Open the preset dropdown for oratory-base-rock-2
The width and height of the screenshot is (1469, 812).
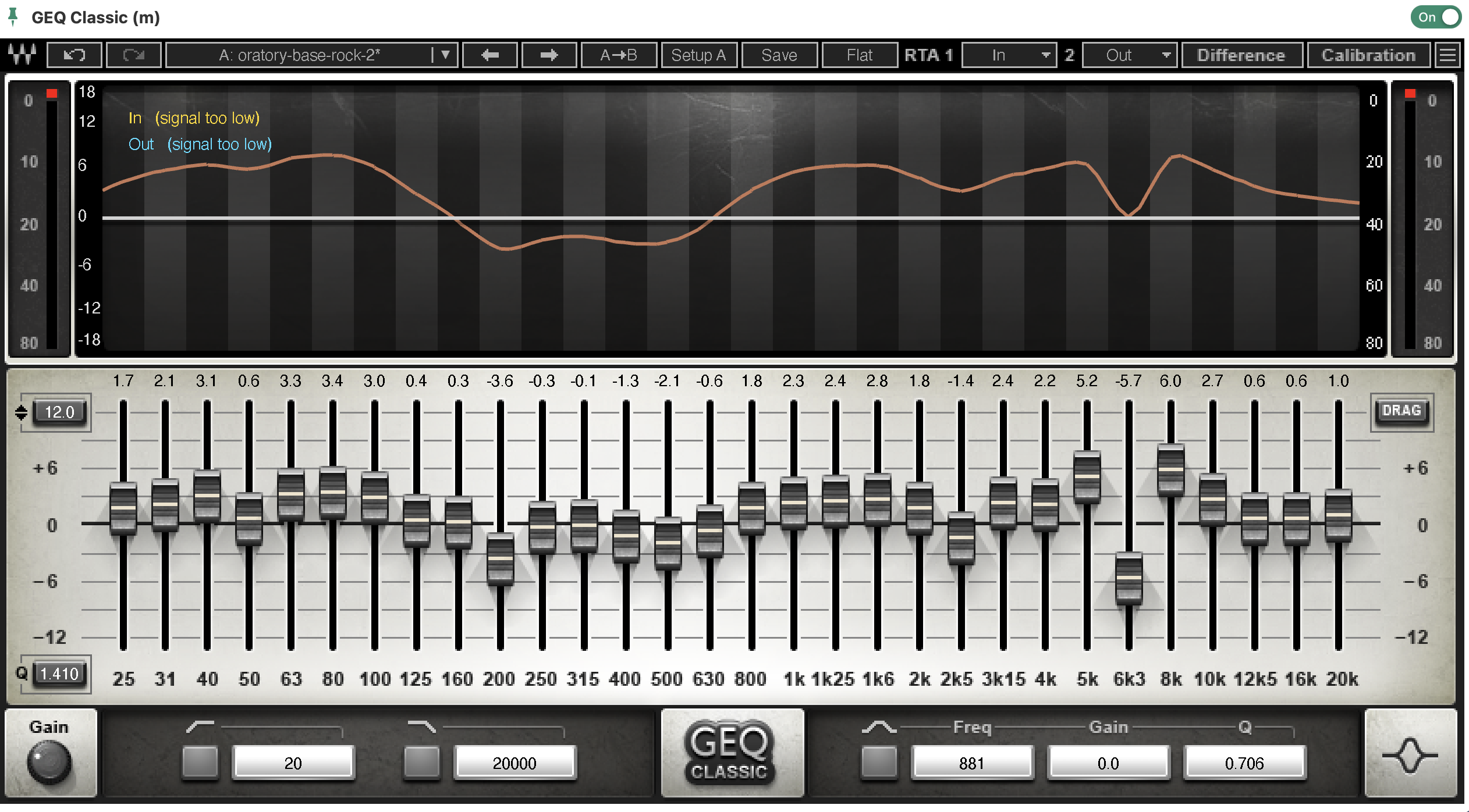pos(445,55)
